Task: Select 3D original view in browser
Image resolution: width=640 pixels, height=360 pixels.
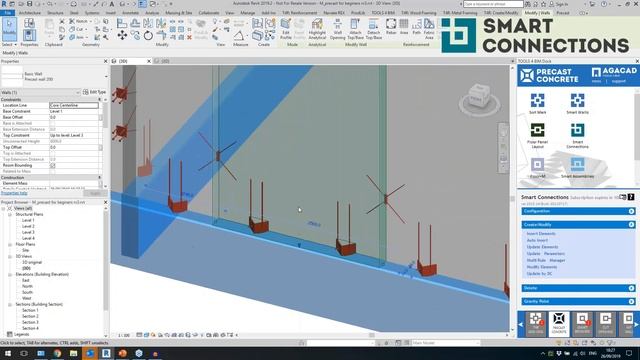Action: click(x=32, y=262)
